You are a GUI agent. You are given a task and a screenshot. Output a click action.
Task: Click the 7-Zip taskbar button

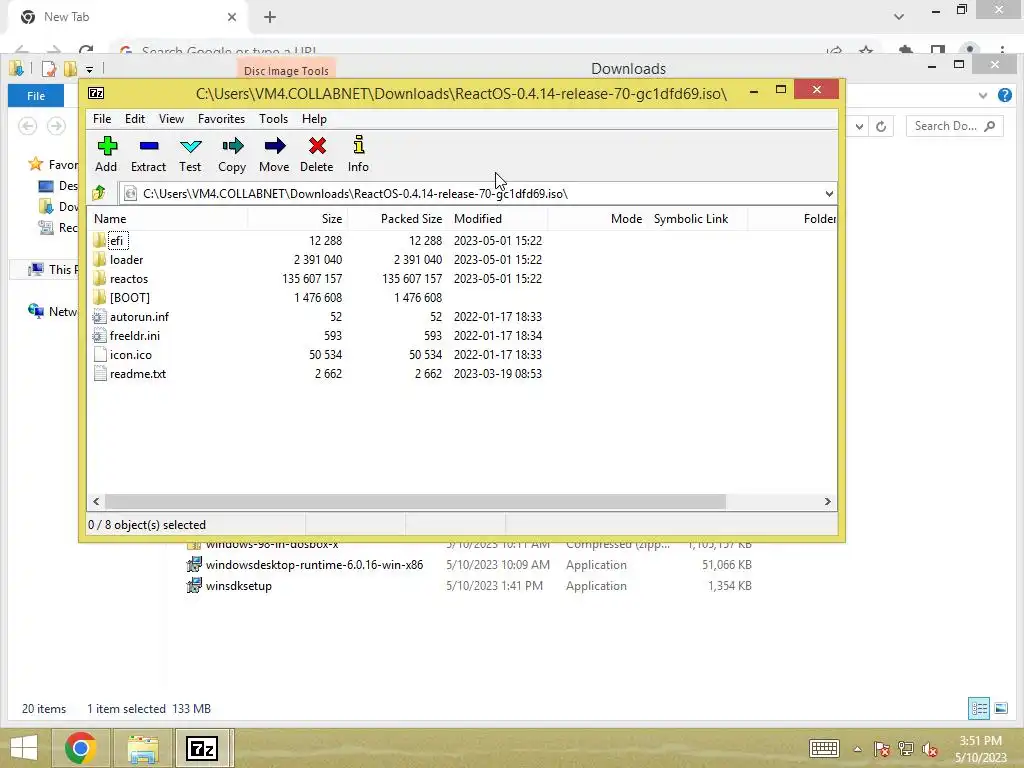(x=202, y=748)
